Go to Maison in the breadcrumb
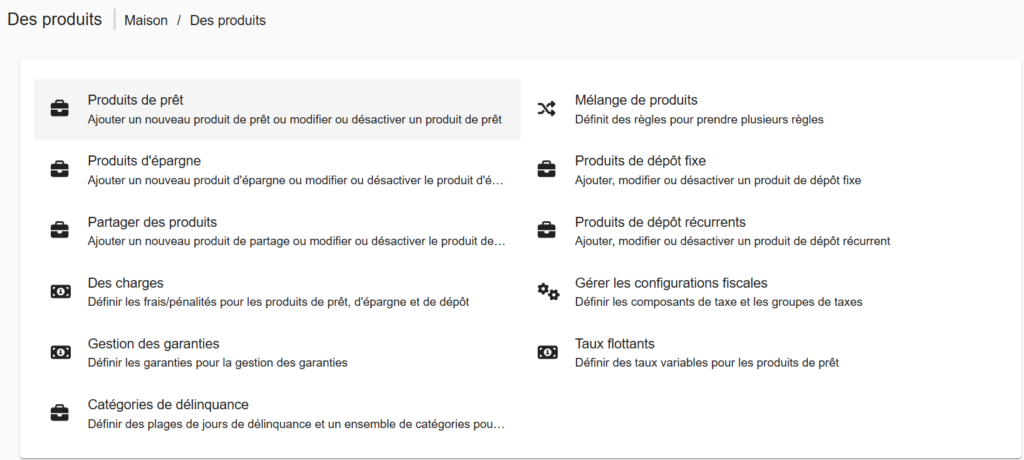 [x=146, y=20]
